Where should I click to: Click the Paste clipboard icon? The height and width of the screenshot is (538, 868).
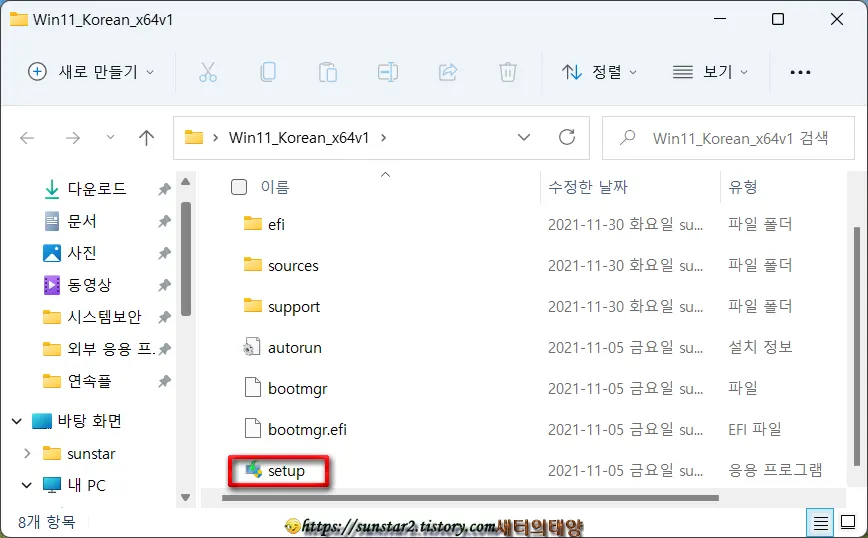pyautogui.click(x=328, y=72)
